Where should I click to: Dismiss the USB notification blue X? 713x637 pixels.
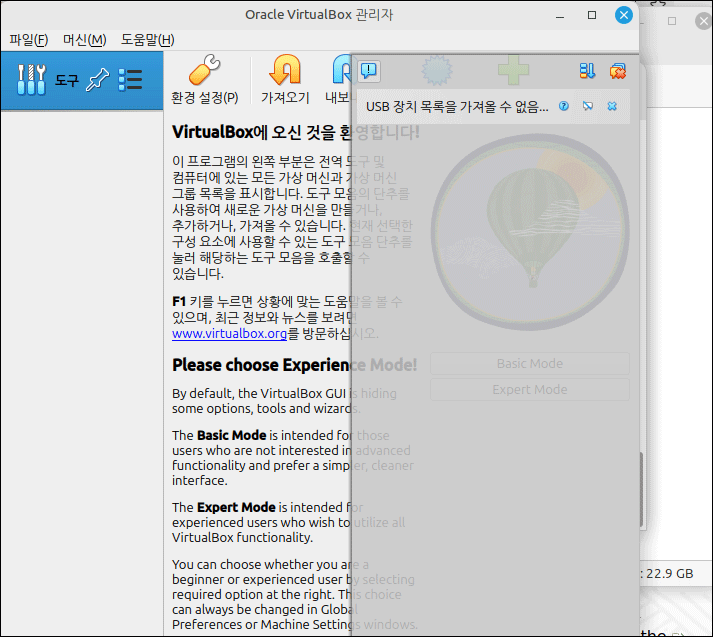click(612, 106)
